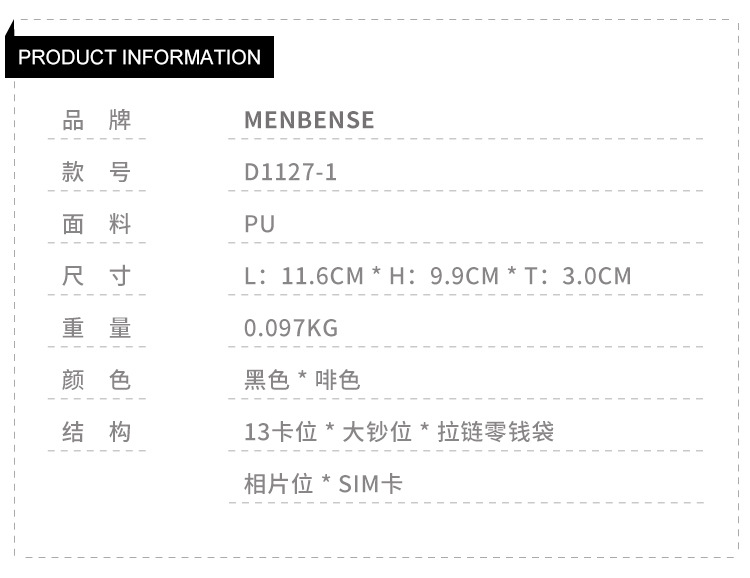The image size is (750, 578).
Task: Choose the 啡色 color option
Action: pos(337,380)
